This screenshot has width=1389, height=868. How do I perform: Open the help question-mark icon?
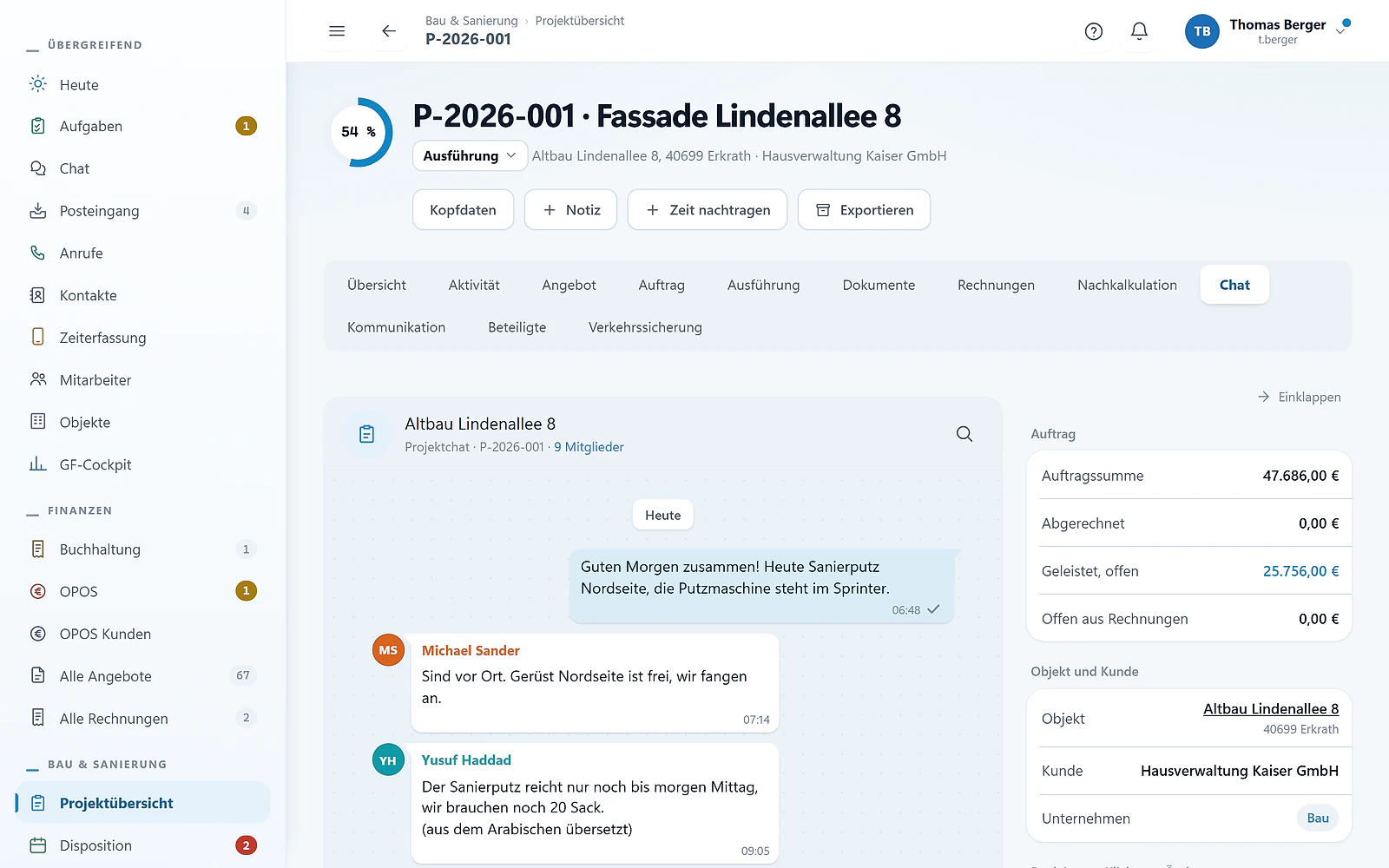click(x=1094, y=31)
